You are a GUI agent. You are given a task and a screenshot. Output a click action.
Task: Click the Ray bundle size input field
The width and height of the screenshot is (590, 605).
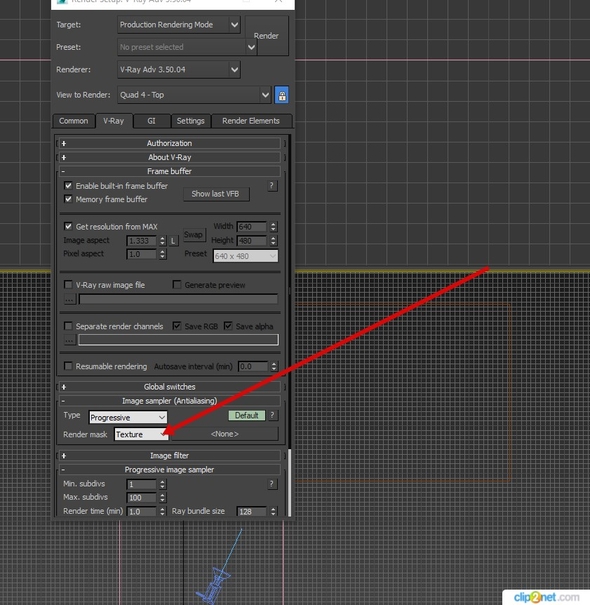pyautogui.click(x=252, y=512)
